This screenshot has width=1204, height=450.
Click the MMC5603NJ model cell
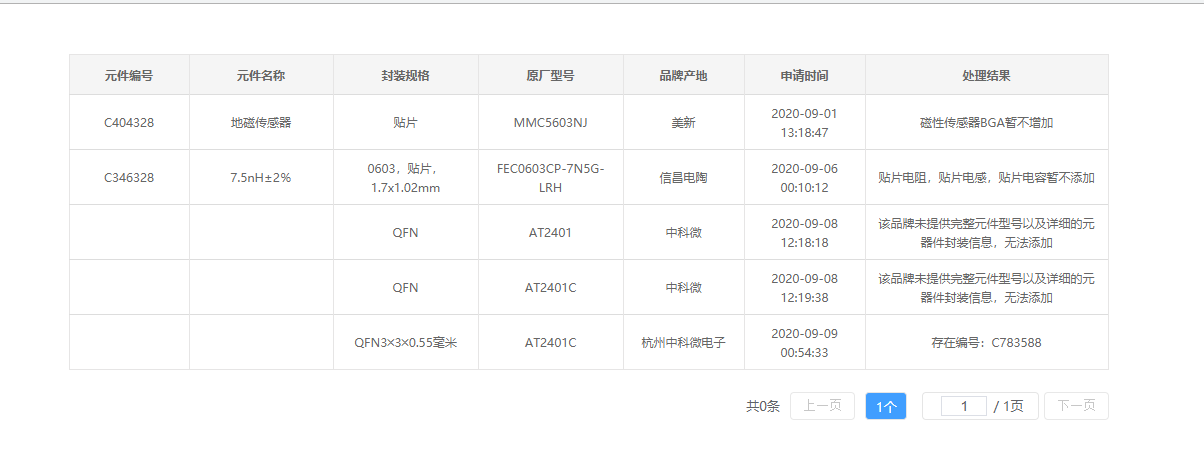(550, 123)
